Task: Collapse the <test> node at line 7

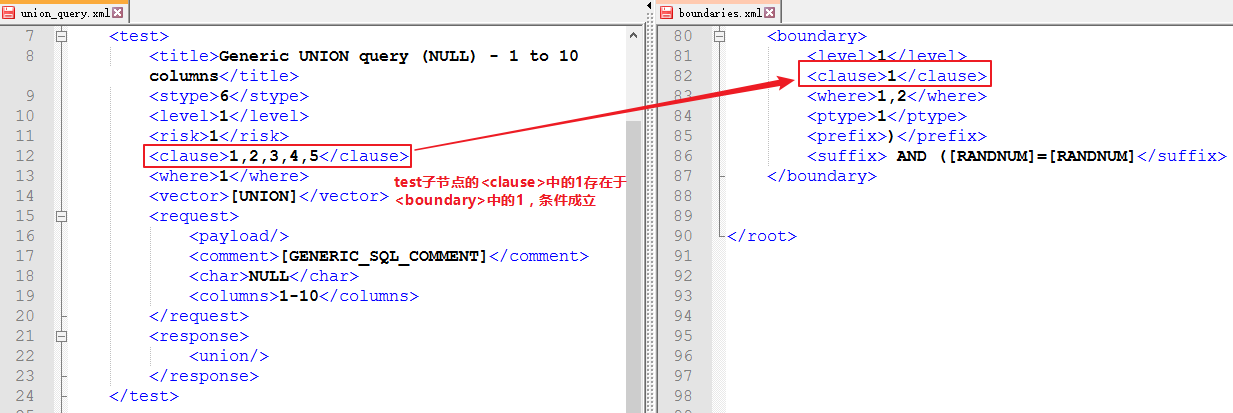Action: (x=62, y=36)
